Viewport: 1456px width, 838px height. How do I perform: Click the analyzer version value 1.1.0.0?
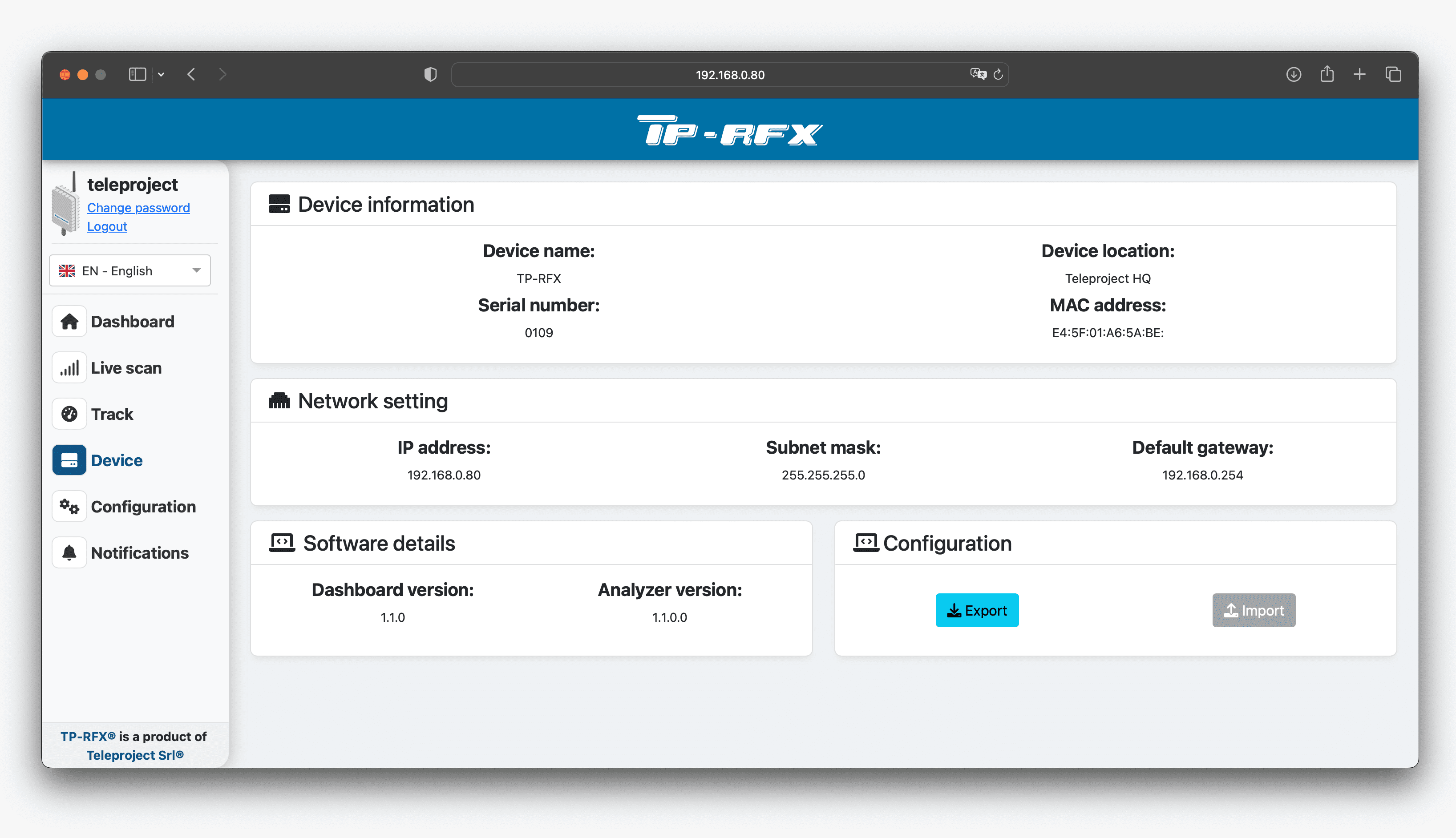[670, 617]
